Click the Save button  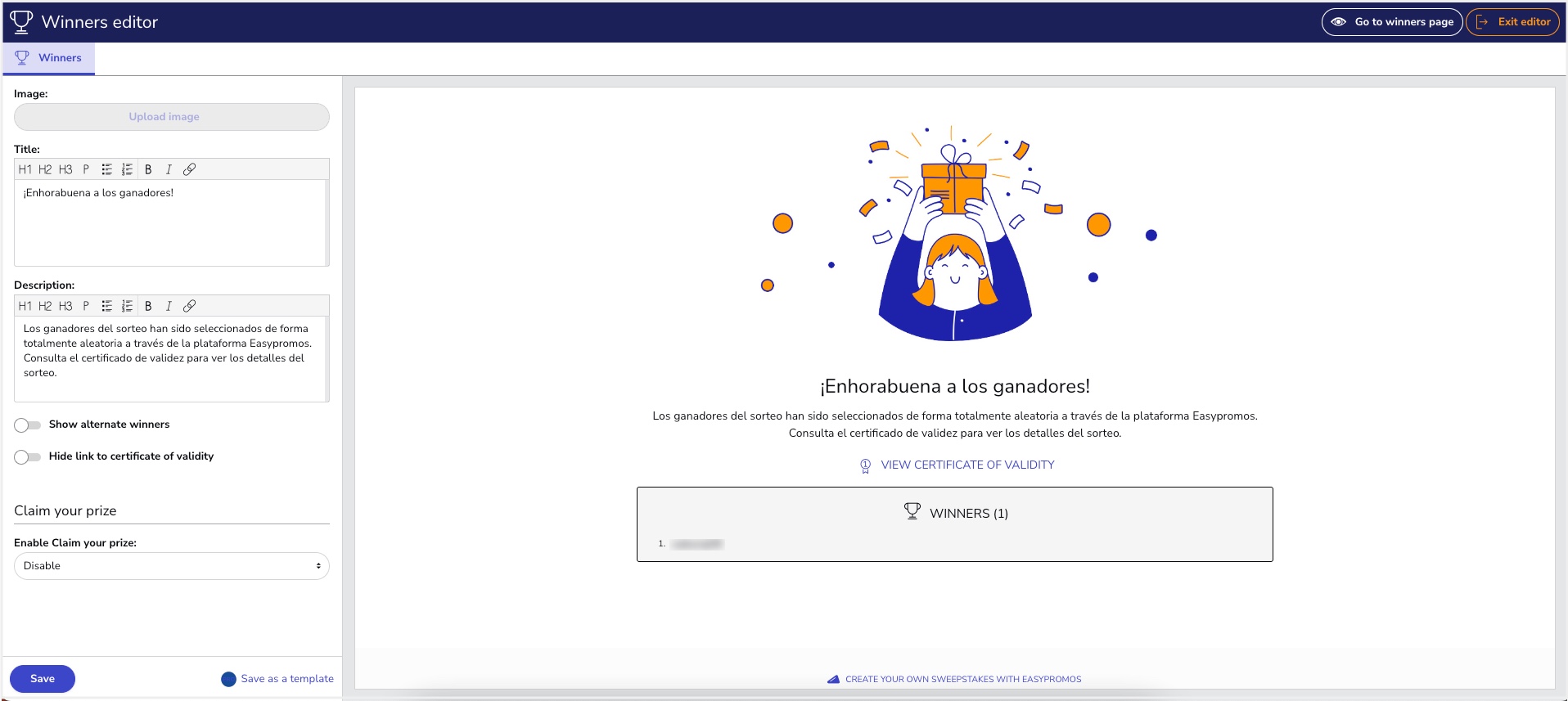click(43, 679)
